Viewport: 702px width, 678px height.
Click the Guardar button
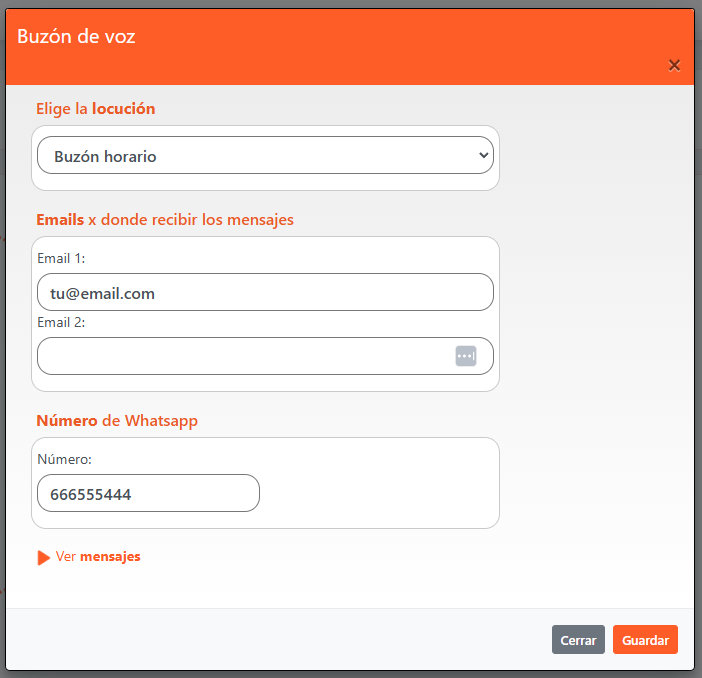coord(645,639)
